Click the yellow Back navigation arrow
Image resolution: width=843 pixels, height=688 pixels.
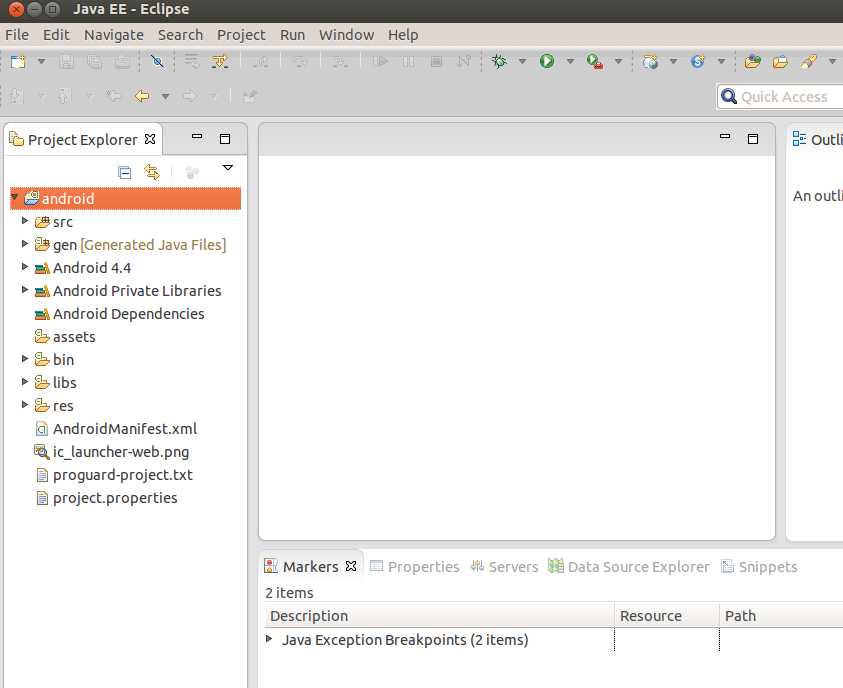[142, 96]
